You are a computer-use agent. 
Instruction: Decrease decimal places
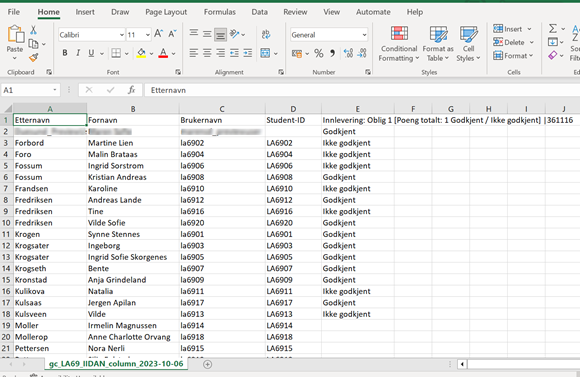point(362,54)
